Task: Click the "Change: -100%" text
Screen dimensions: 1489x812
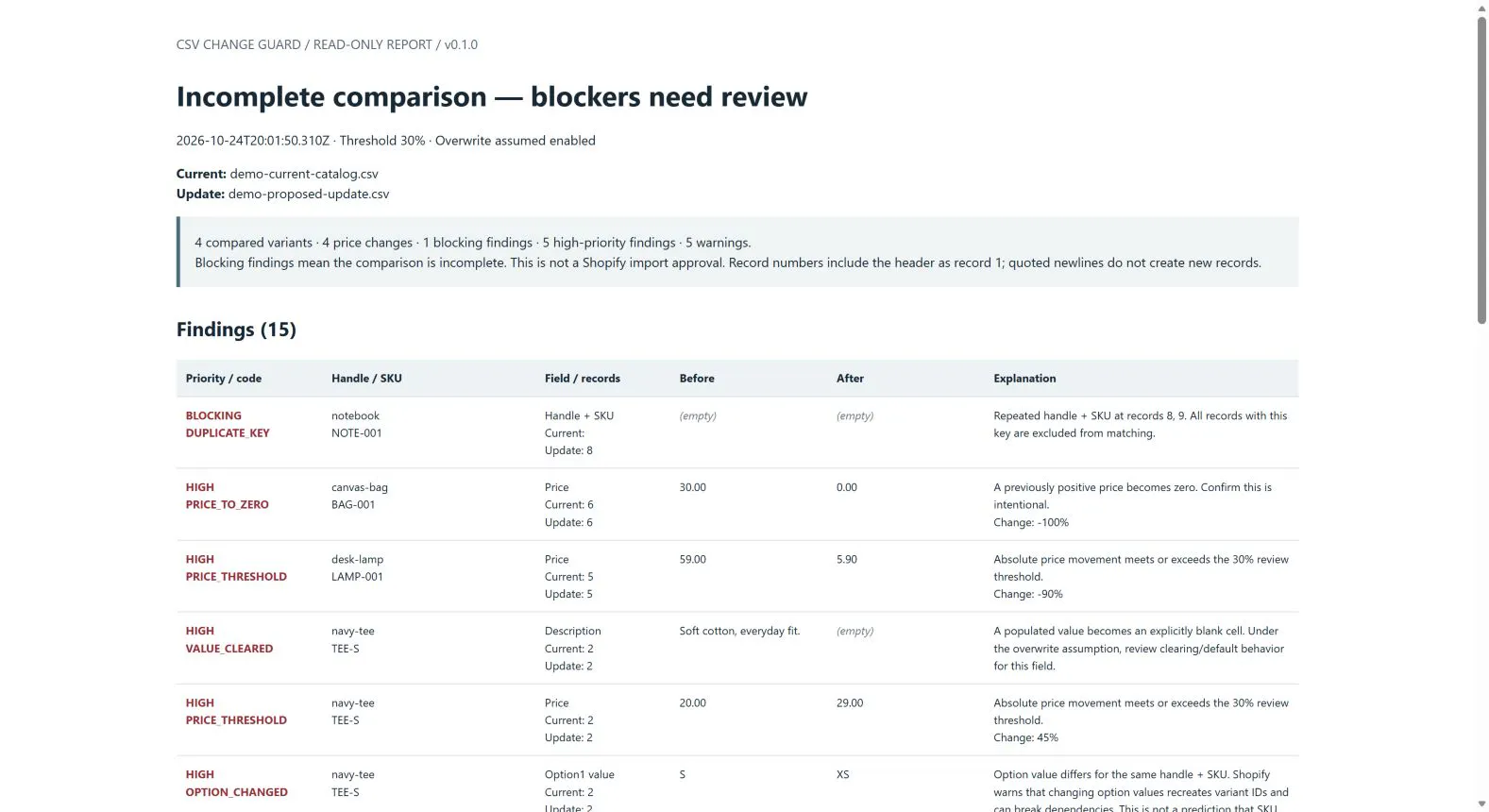Action: click(x=1031, y=522)
